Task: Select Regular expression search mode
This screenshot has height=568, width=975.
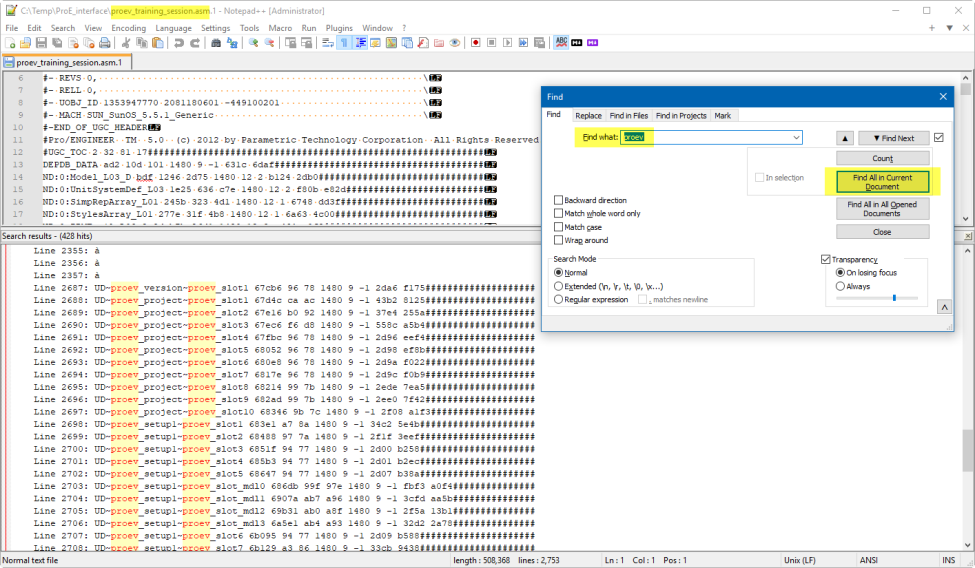Action: coord(558,299)
